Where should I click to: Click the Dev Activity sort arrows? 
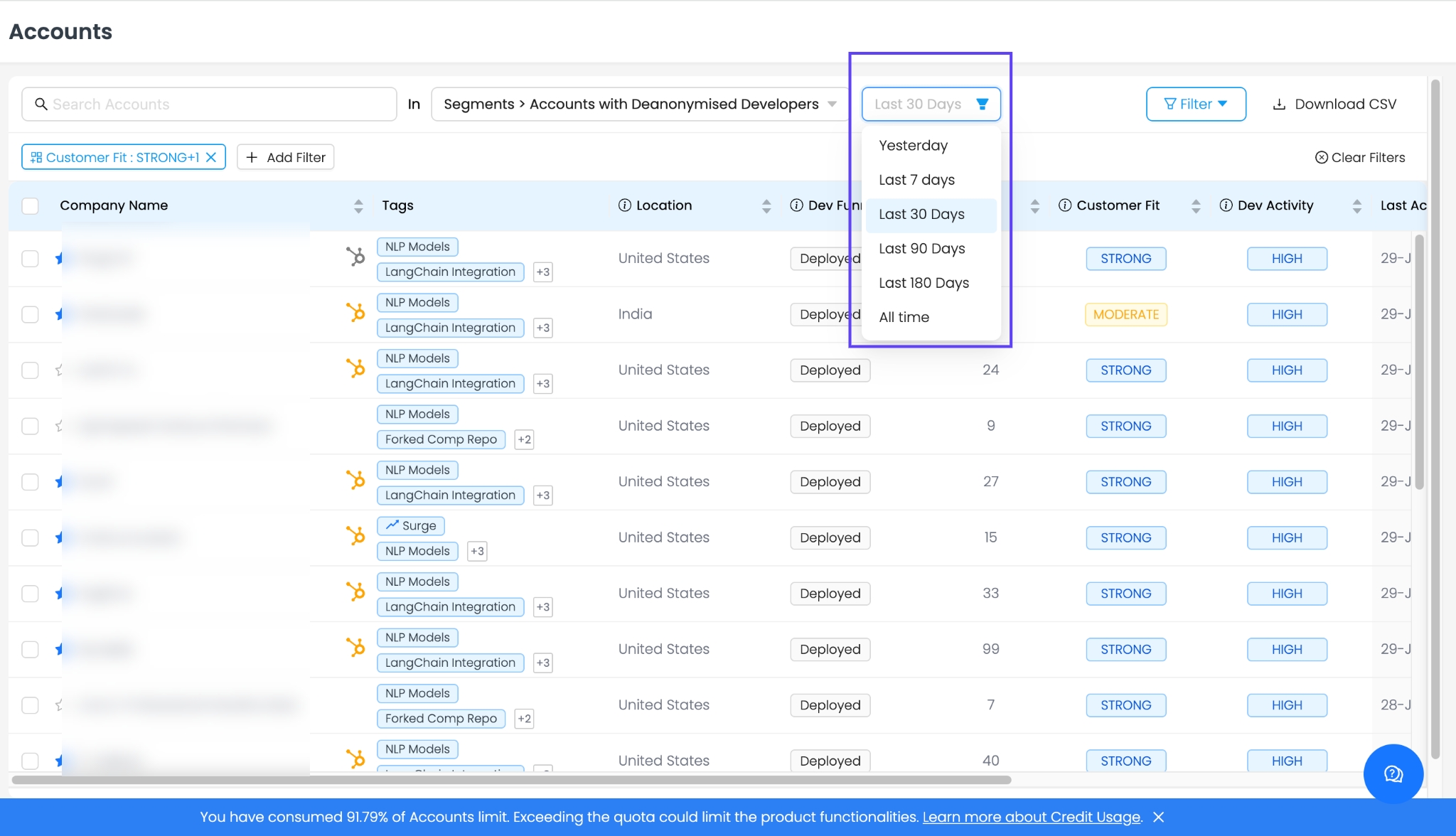pos(1356,206)
